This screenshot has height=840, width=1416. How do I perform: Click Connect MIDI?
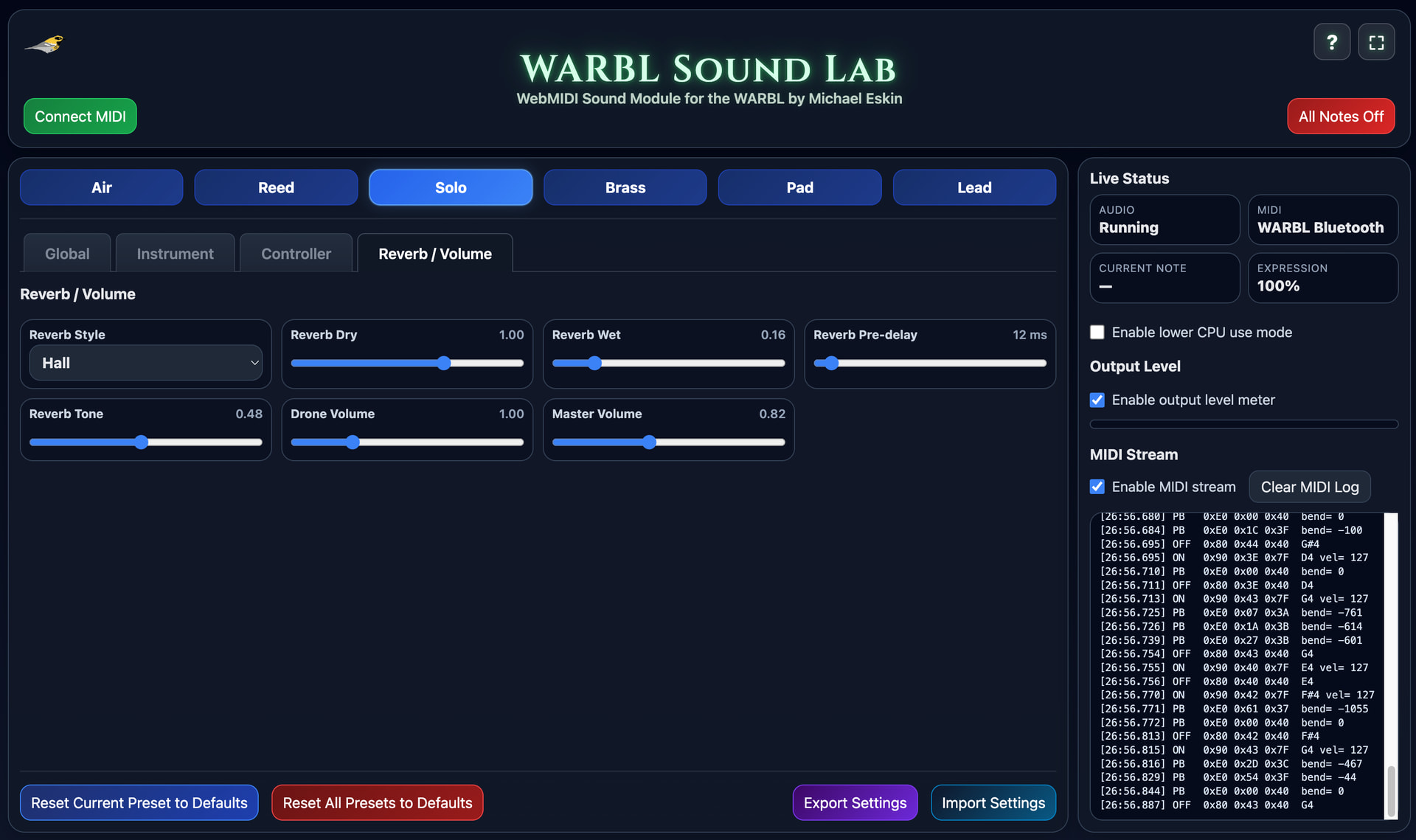pyautogui.click(x=80, y=117)
